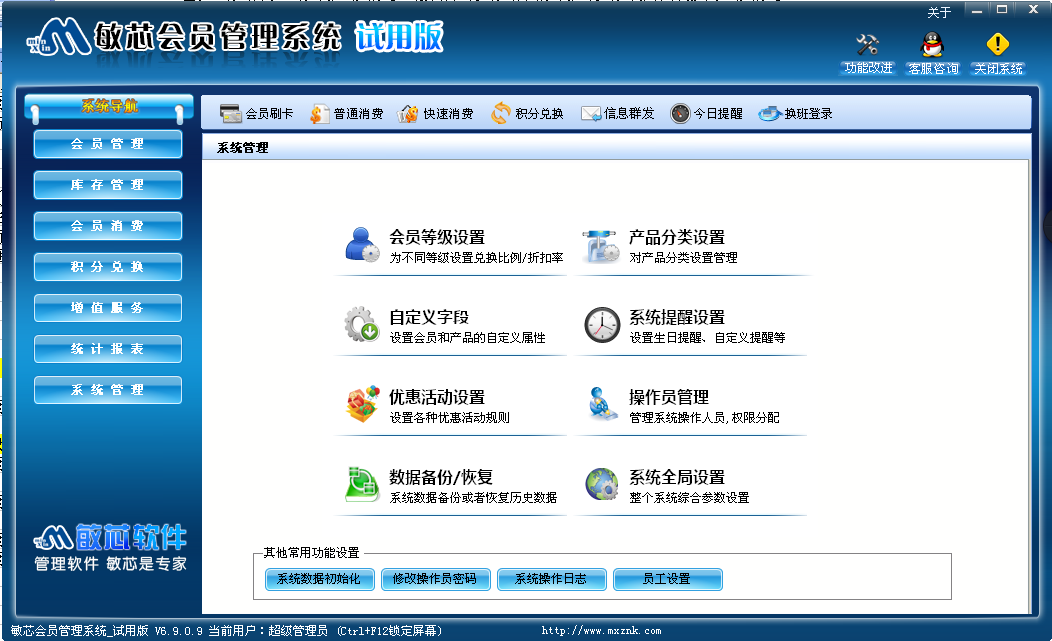Click the 积分兑换 circular arrows icon
1052x641 pixels.
pyautogui.click(x=501, y=113)
